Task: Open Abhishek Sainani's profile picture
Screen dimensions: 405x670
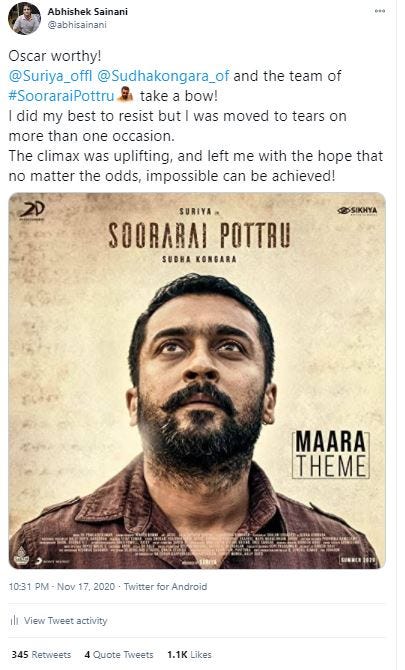Action: pyautogui.click(x=24, y=18)
